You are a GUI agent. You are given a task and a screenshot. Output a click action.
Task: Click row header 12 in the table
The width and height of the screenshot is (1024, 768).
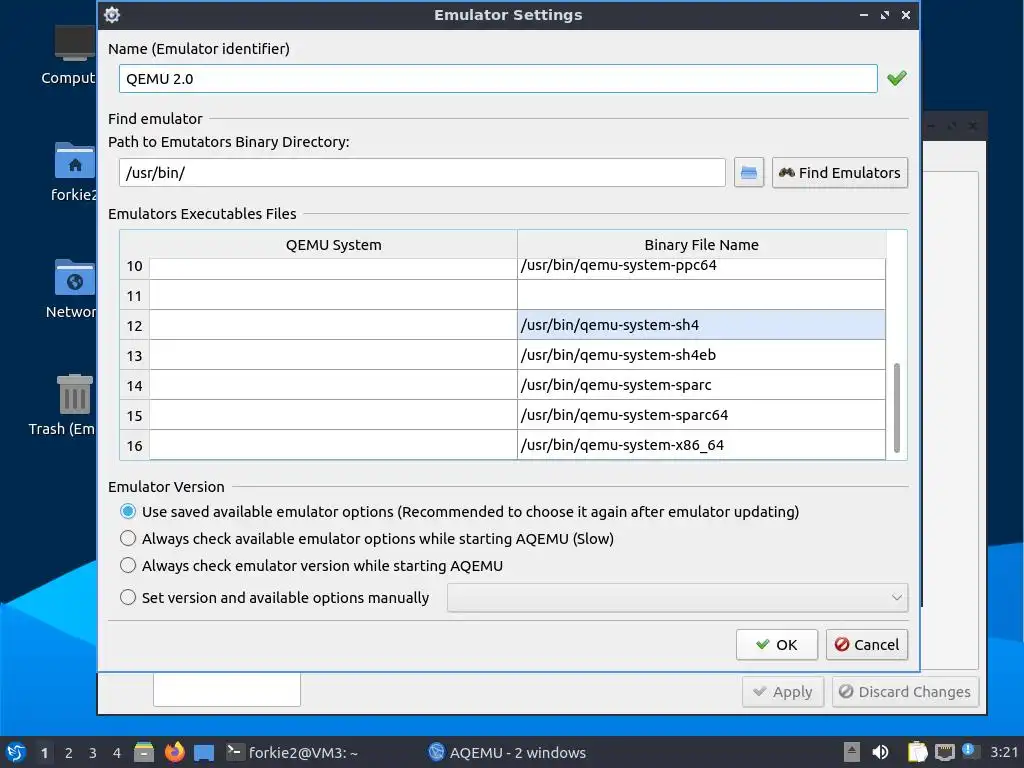coord(135,326)
